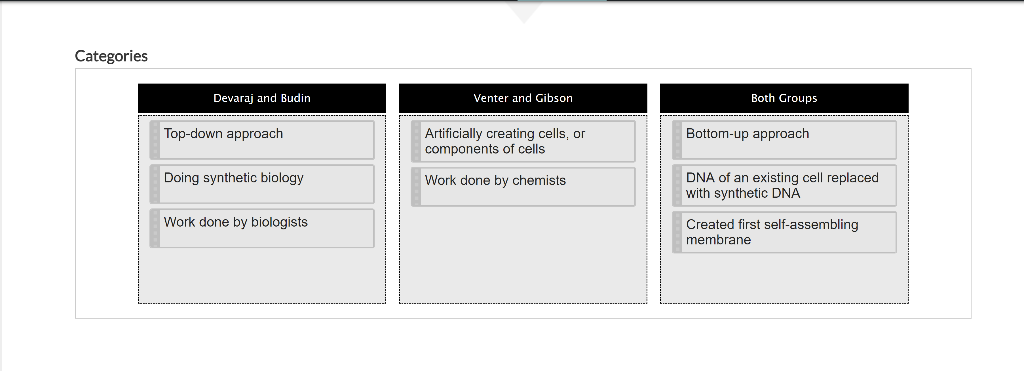Click empty space in Both Groups drop zone
The height and width of the screenshot is (371, 1024).
tap(784, 279)
